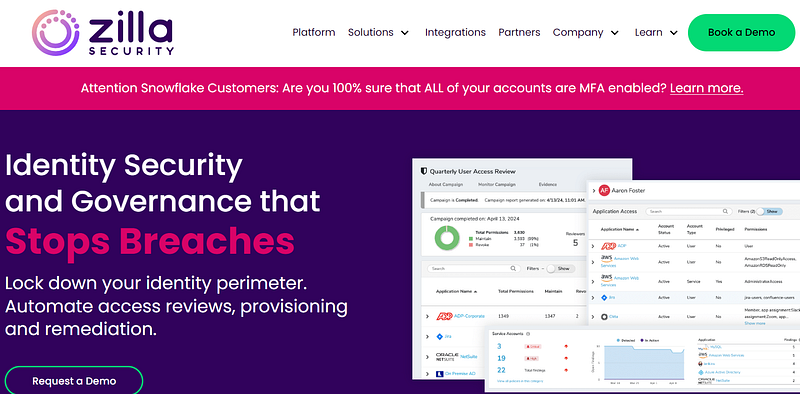Click the info icon beside Service Accounts
800x394 pixels.
click(528, 334)
